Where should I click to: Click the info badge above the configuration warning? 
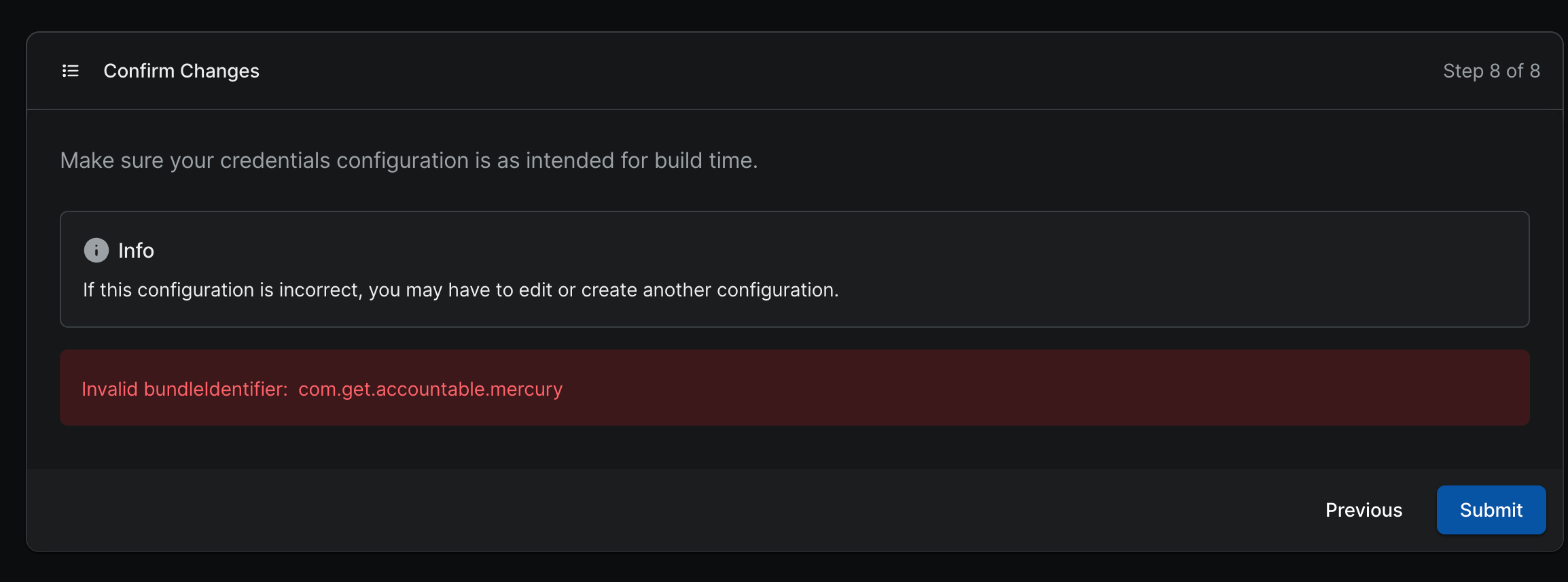point(96,250)
